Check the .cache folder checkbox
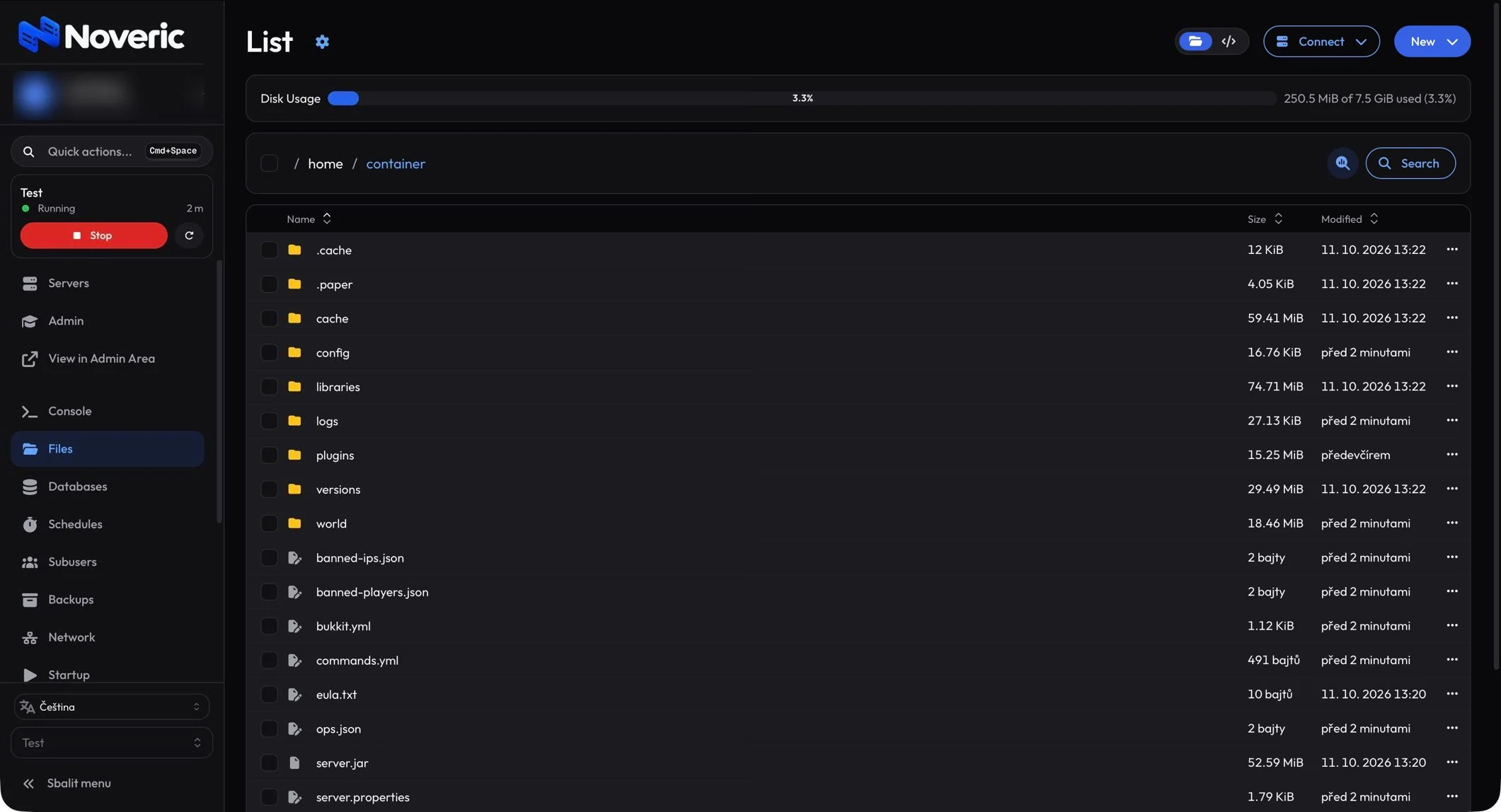The width and height of the screenshot is (1501, 812). tap(270, 250)
